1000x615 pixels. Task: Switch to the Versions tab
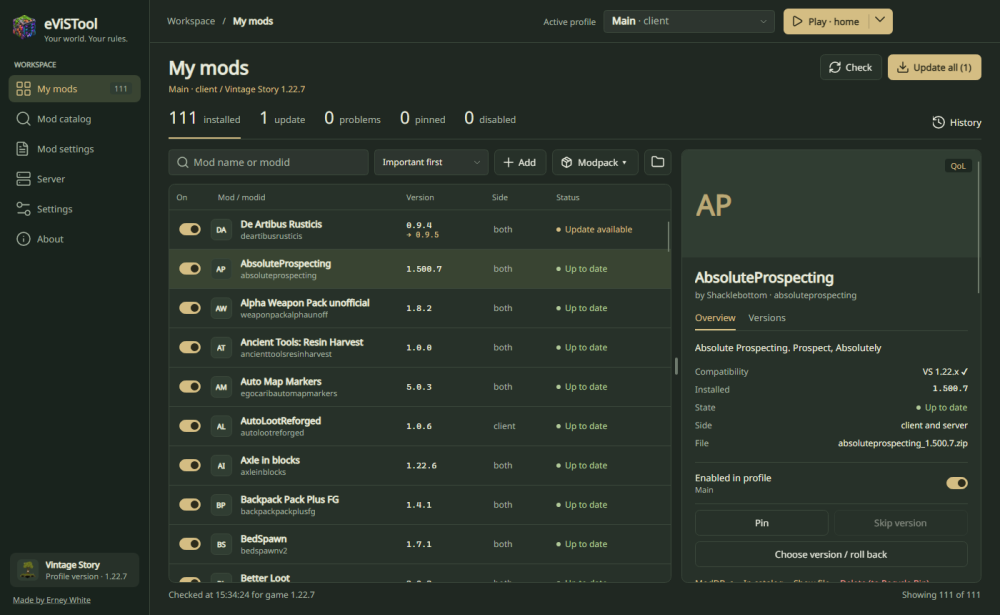(x=767, y=318)
